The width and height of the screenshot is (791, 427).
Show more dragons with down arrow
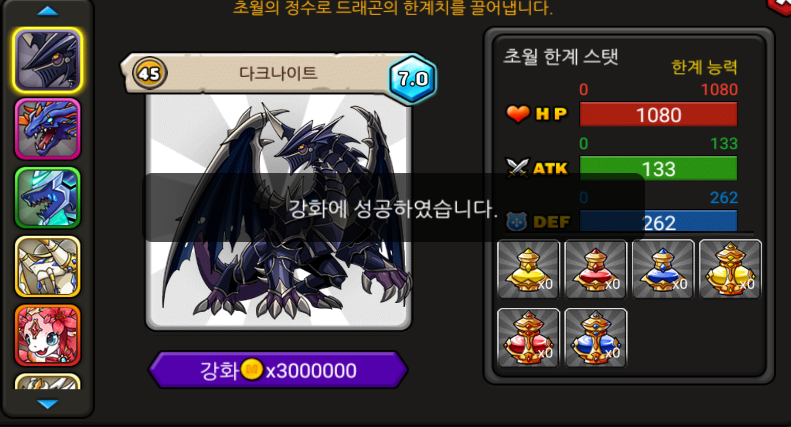tap(48, 404)
